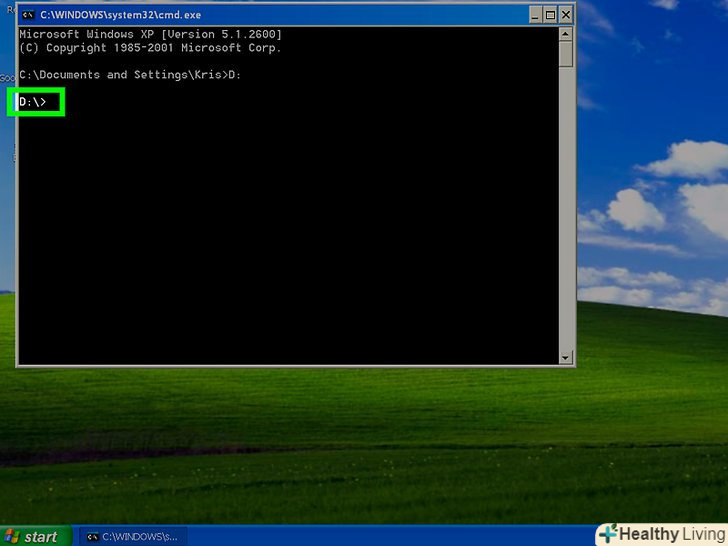Close the cmd.exe window
This screenshot has height=546, width=728.
tap(566, 15)
